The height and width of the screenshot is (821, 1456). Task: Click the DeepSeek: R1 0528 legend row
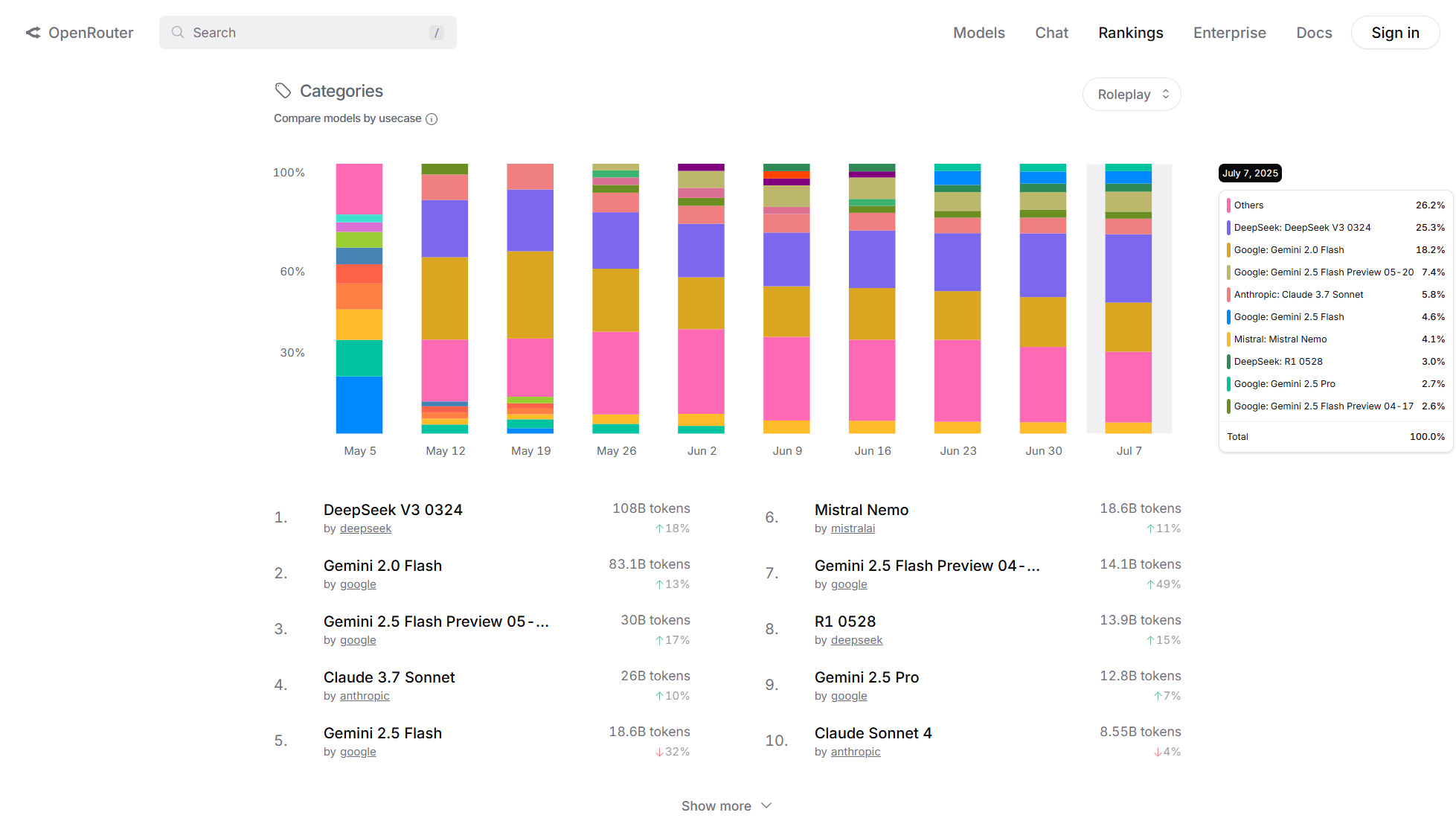click(x=1335, y=362)
